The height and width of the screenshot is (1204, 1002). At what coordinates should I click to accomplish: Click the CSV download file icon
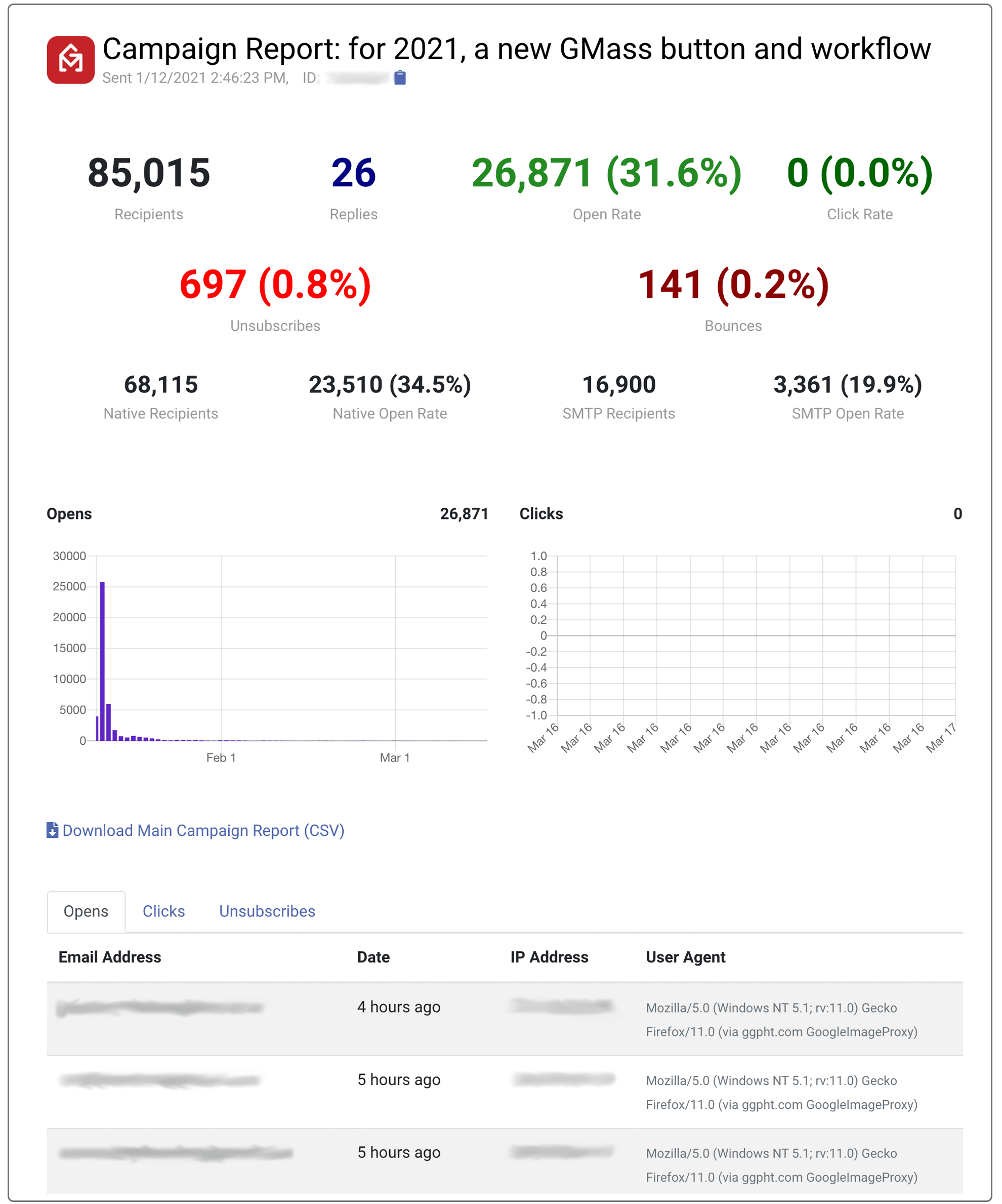52,830
